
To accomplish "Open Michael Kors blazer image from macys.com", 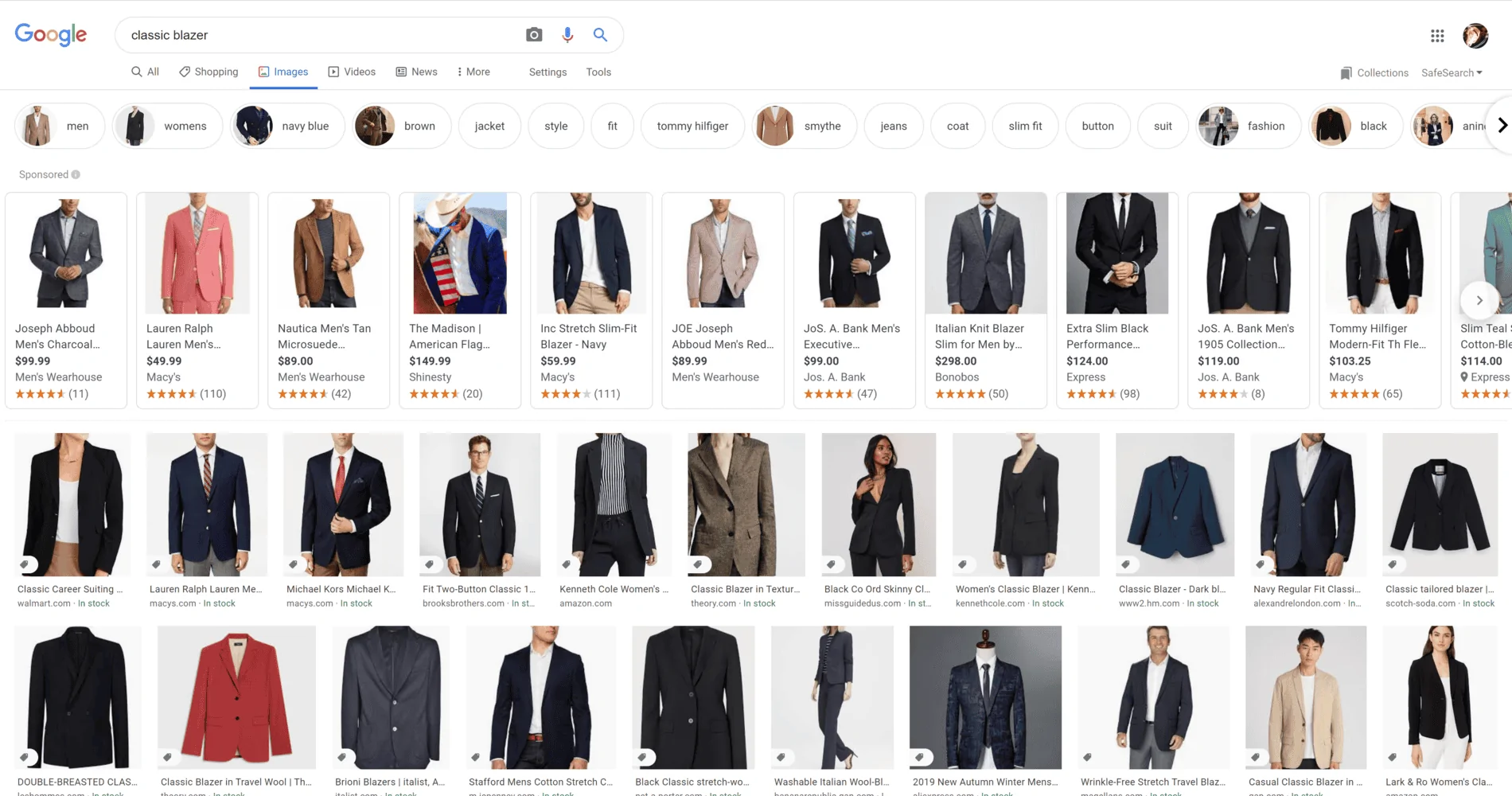I will tap(343, 505).
